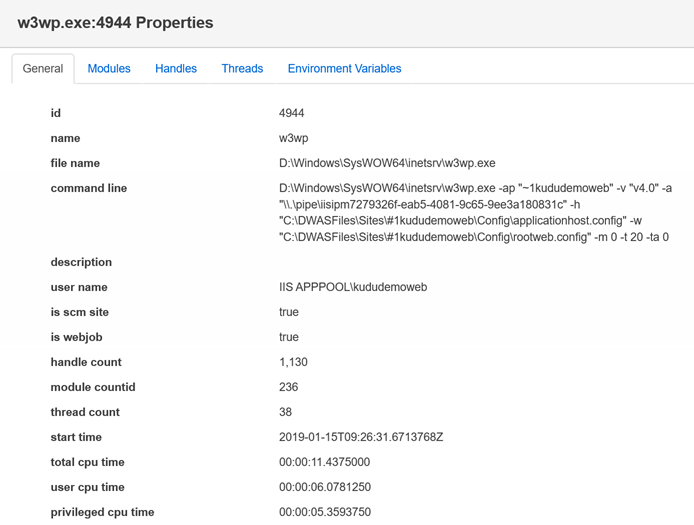Click the 'is scm site' field label
694x525 pixels.
point(80,312)
